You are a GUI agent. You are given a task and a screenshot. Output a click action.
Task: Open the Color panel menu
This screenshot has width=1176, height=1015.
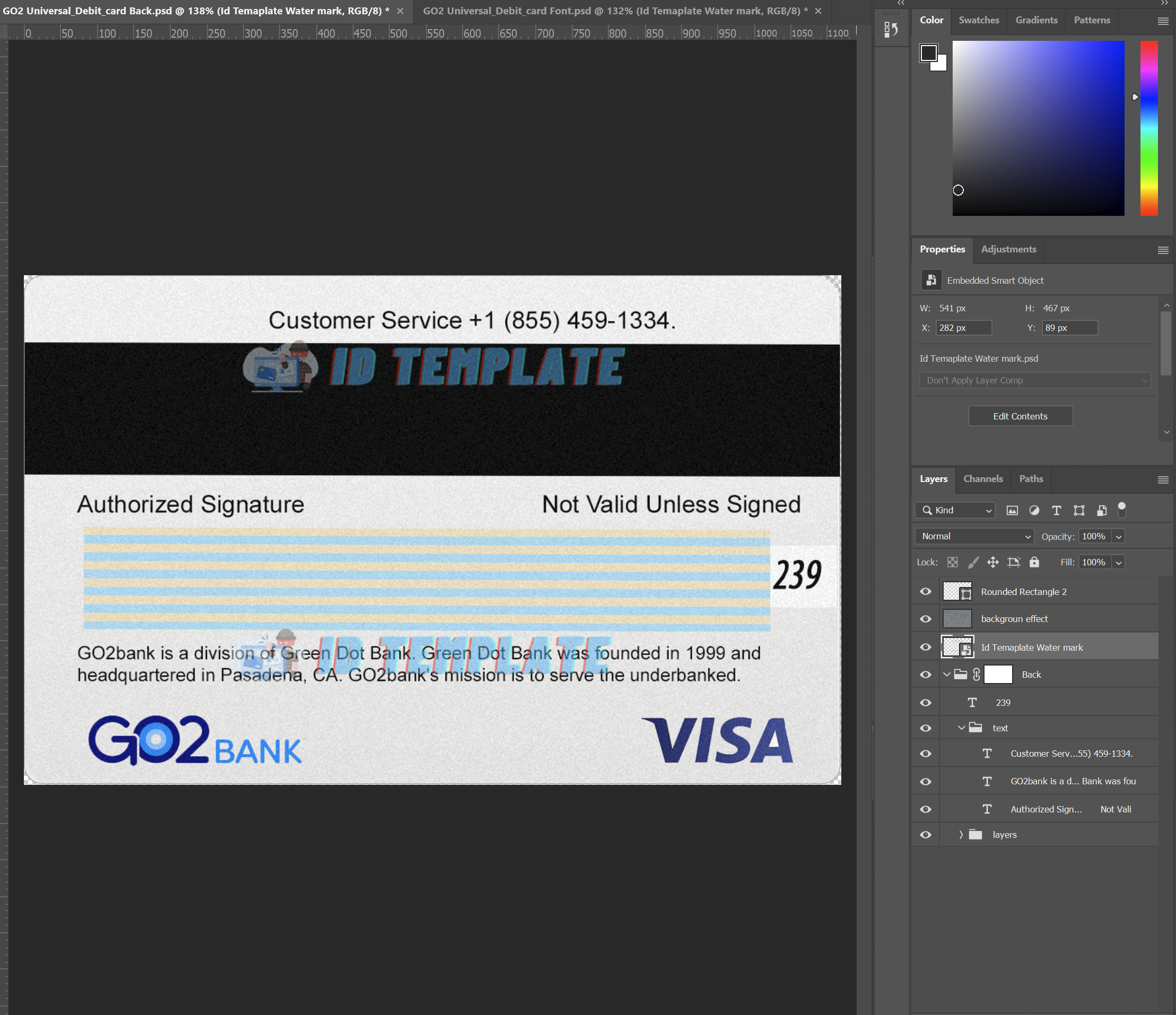[x=1163, y=21]
